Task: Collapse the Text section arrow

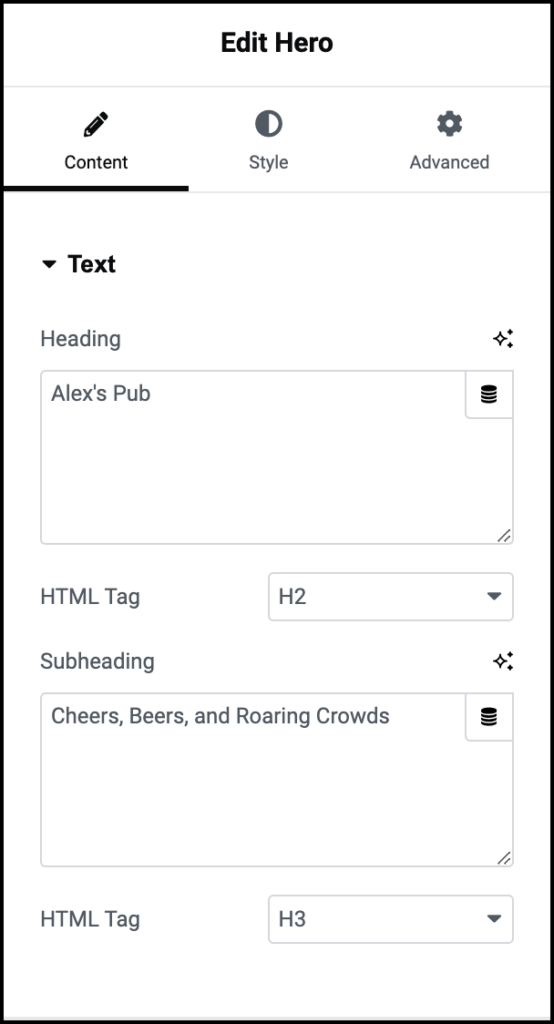Action: pyautogui.click(x=49, y=264)
